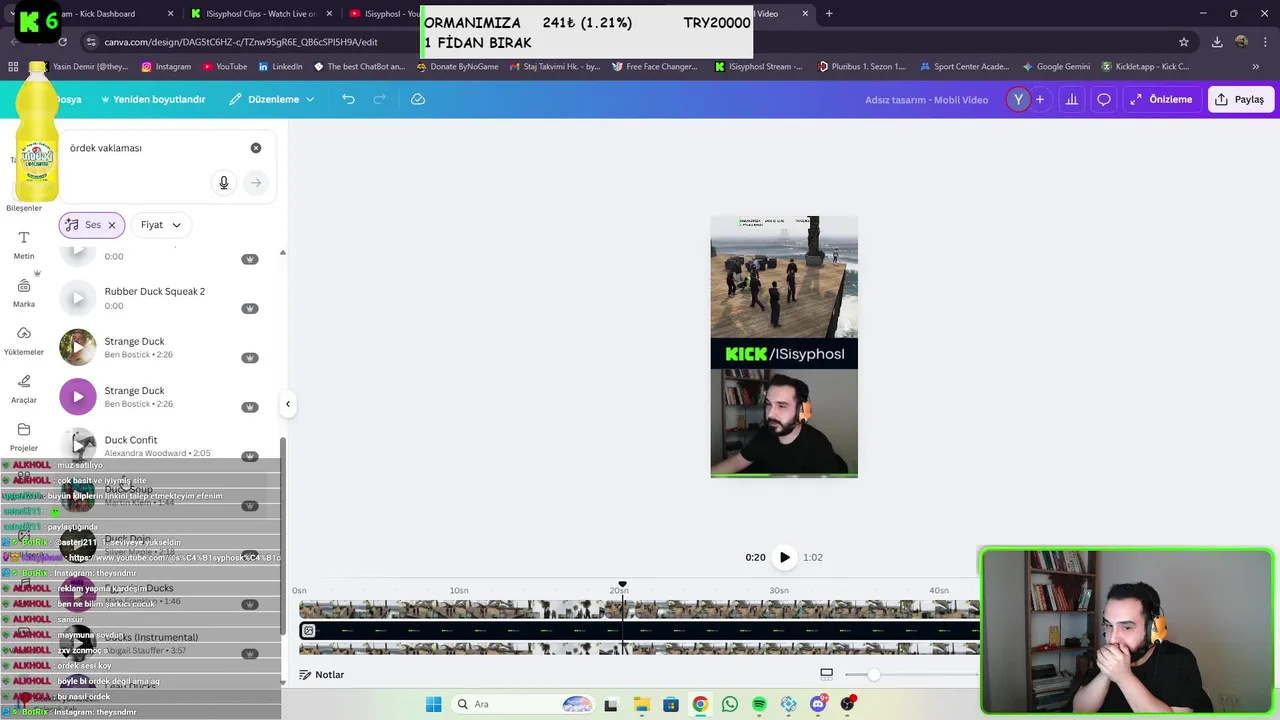
Task: Open Discord from taskbar
Action: 818,704
